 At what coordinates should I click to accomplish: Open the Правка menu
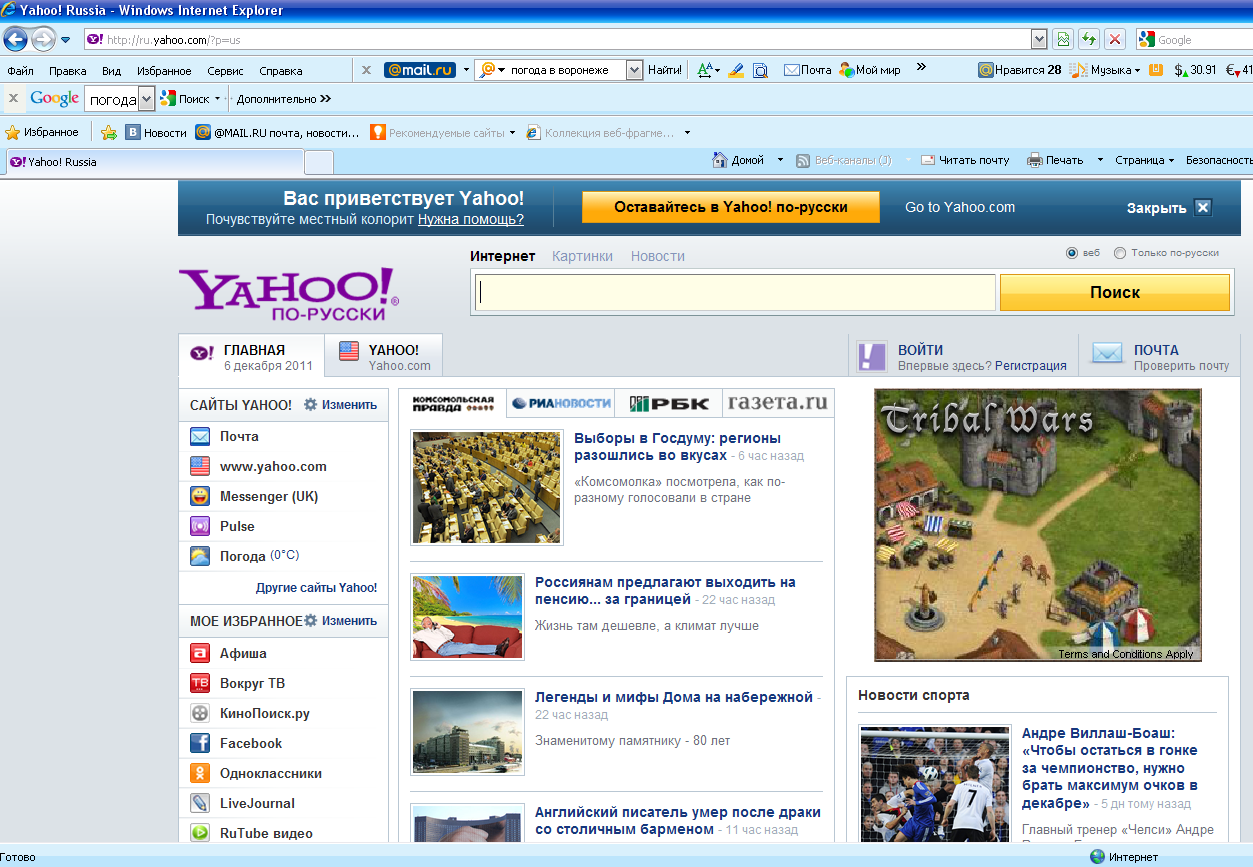tap(67, 71)
